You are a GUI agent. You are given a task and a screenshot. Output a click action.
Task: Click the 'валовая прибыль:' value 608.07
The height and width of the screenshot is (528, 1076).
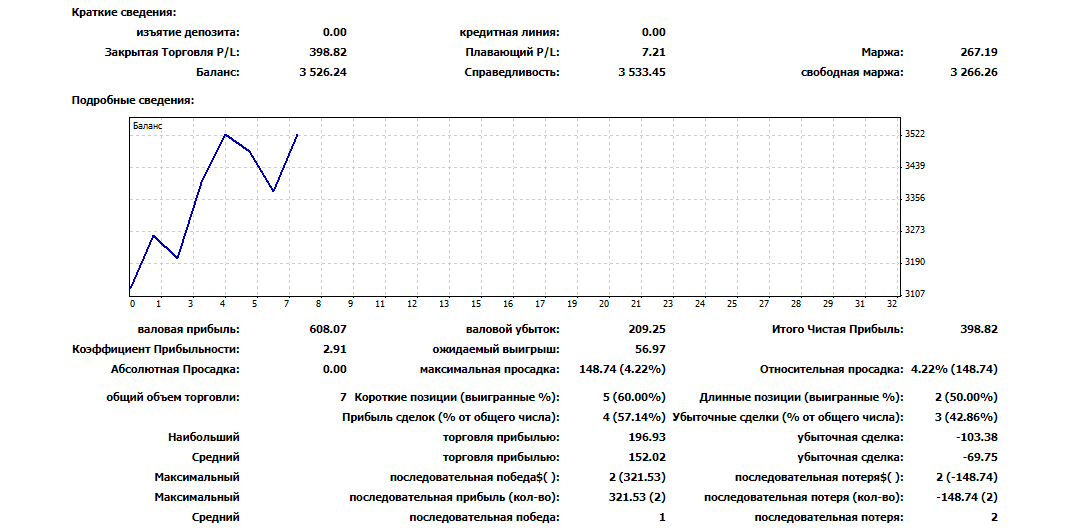[328, 330]
